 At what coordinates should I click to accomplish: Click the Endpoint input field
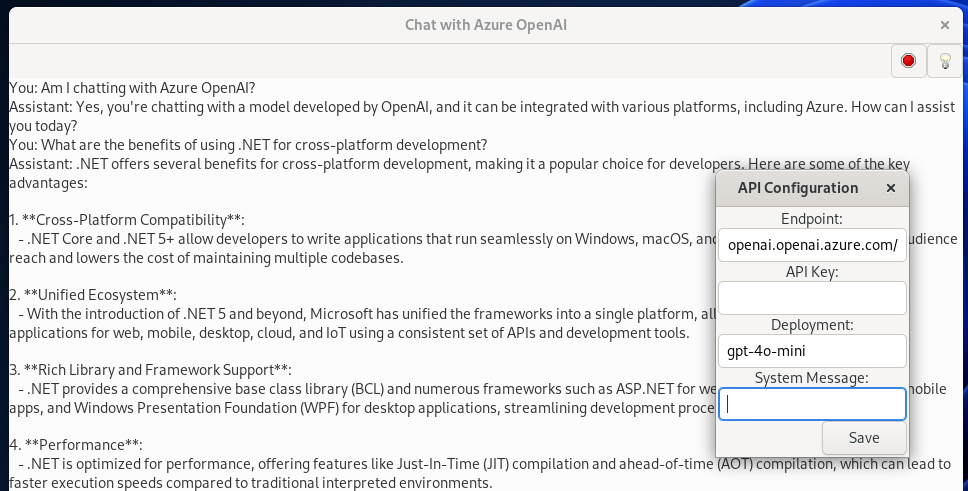click(812, 245)
